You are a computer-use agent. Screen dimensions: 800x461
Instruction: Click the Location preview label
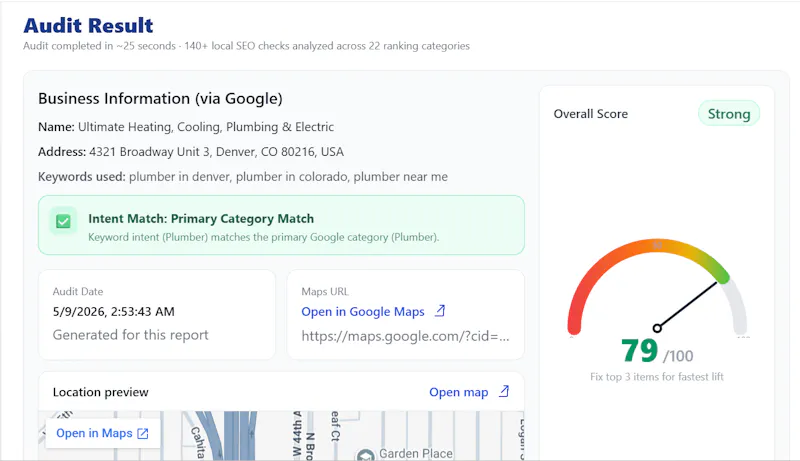coord(101,392)
